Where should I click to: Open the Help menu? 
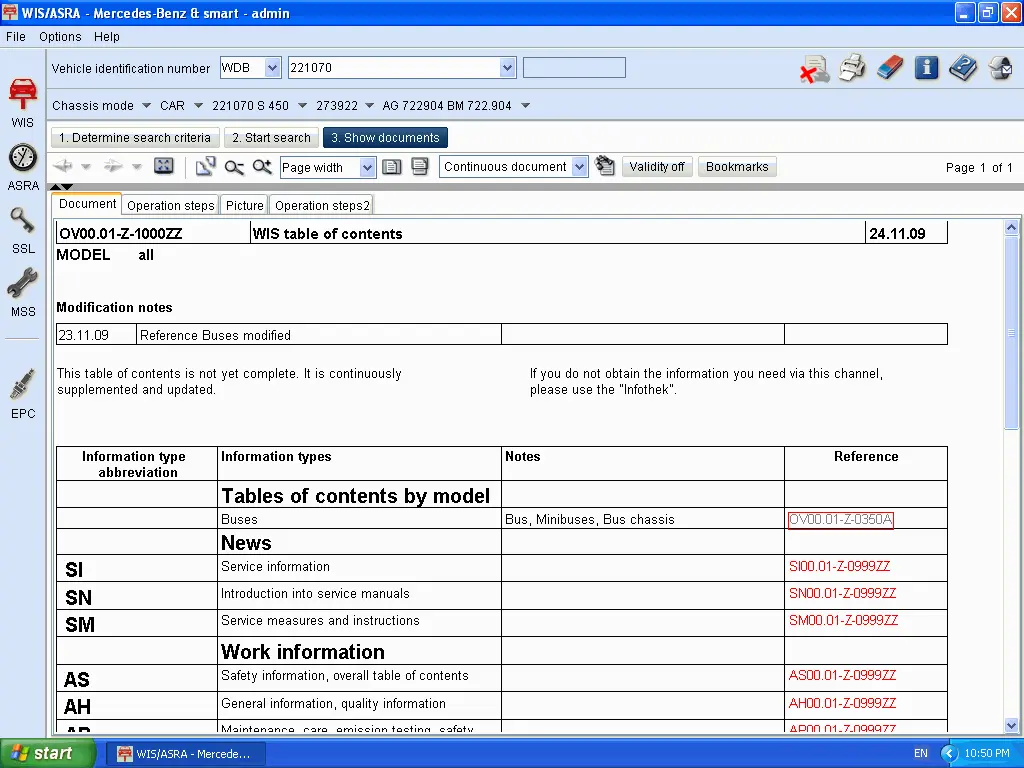[106, 37]
